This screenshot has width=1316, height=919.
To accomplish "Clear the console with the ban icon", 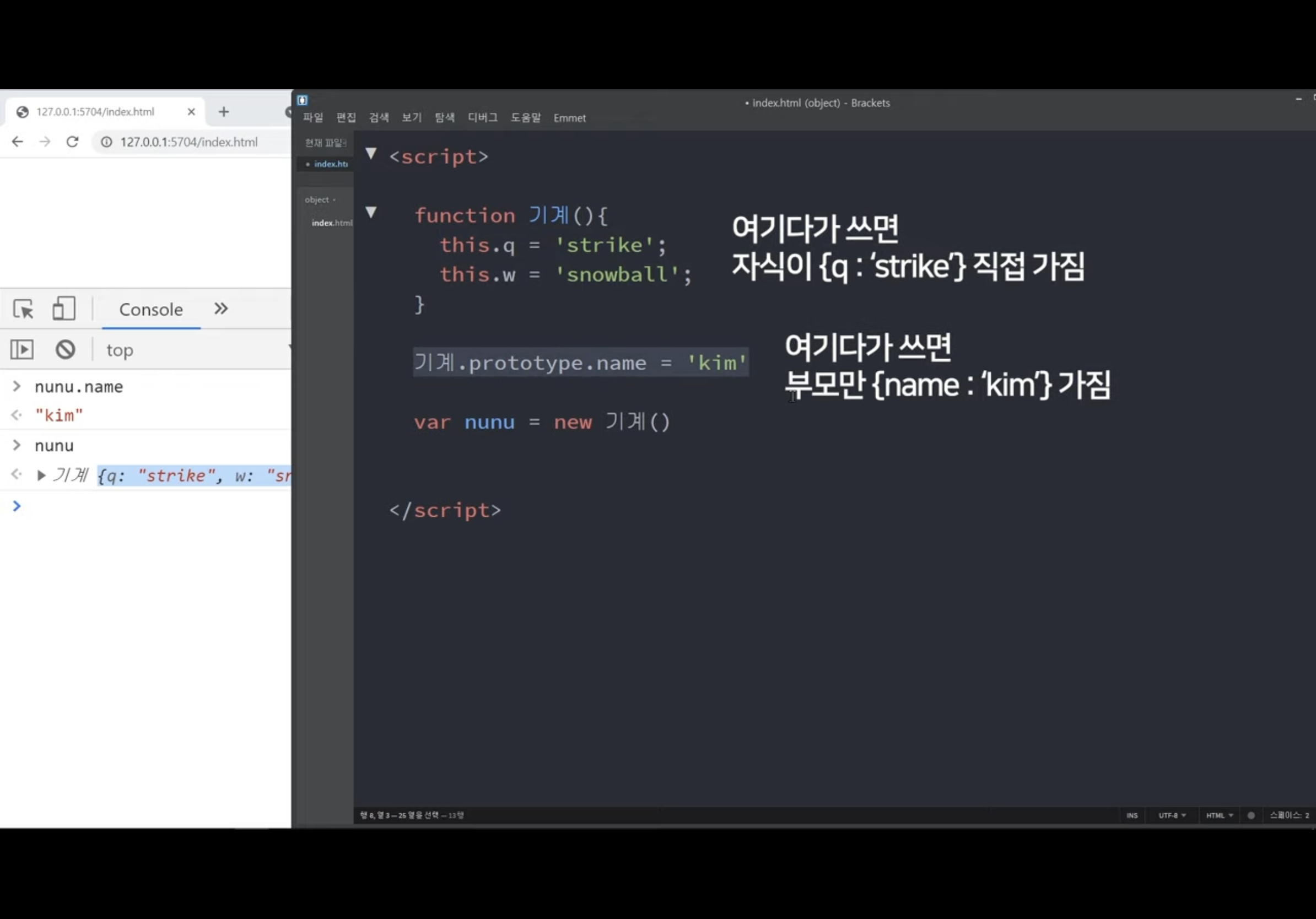I will 66,349.
